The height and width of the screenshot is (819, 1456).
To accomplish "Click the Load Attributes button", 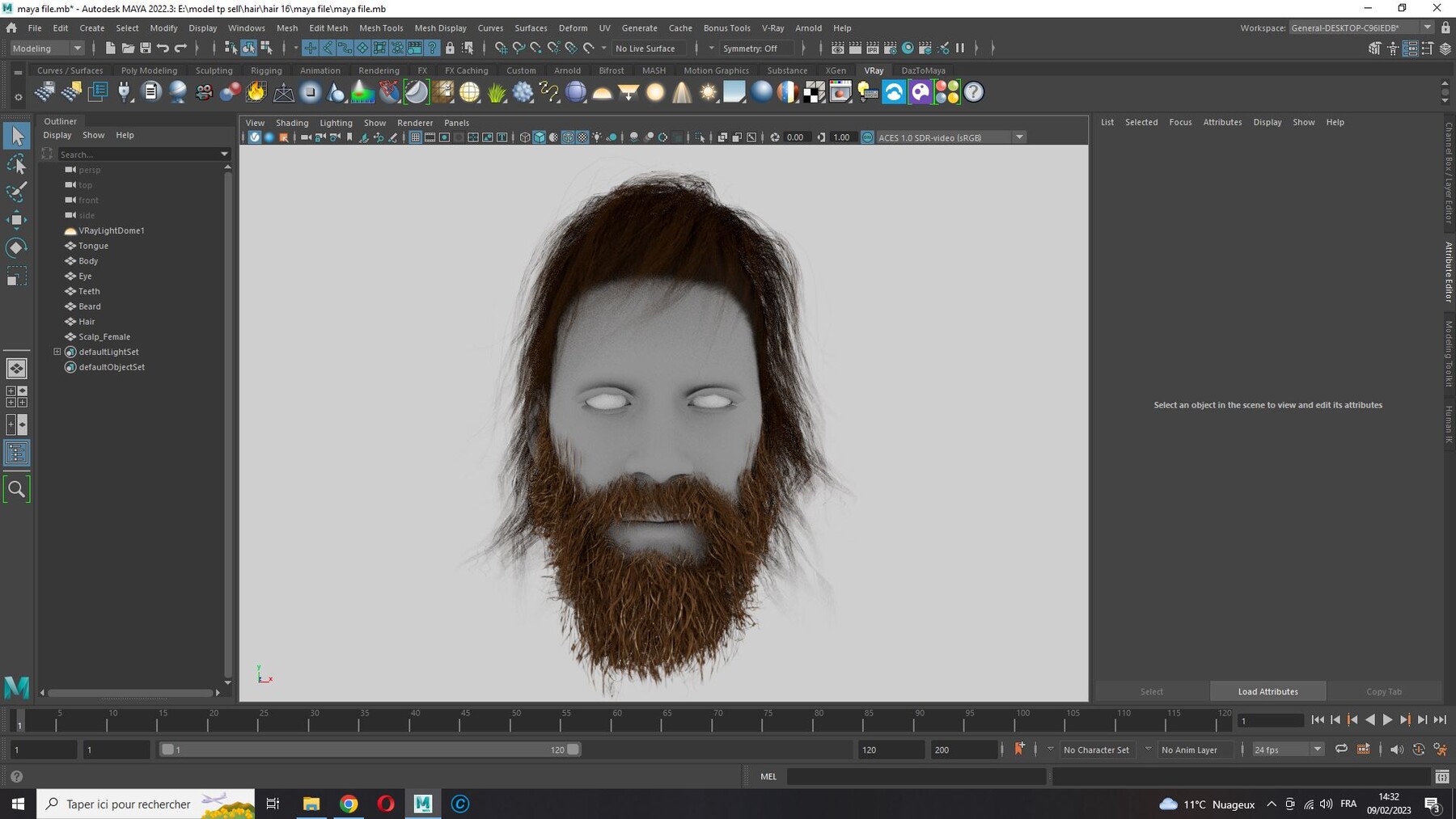I will coord(1268,691).
